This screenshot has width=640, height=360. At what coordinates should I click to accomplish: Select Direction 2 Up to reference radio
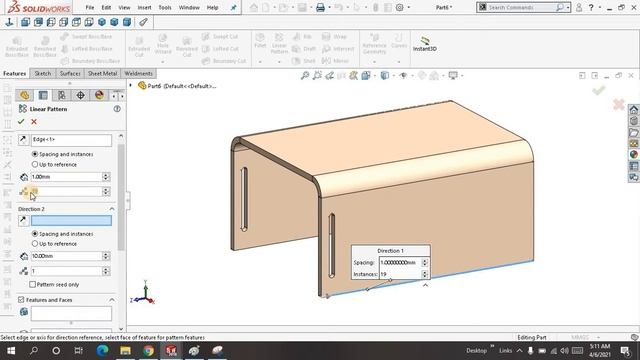point(35,244)
